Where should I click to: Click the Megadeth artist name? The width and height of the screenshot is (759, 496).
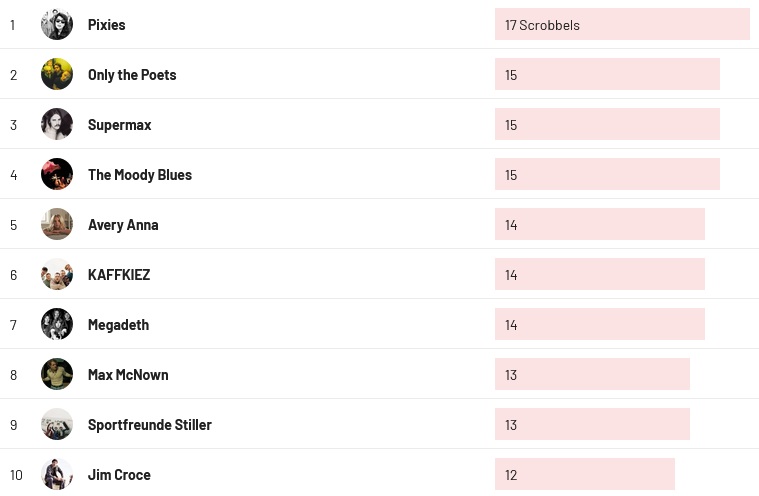coord(118,325)
